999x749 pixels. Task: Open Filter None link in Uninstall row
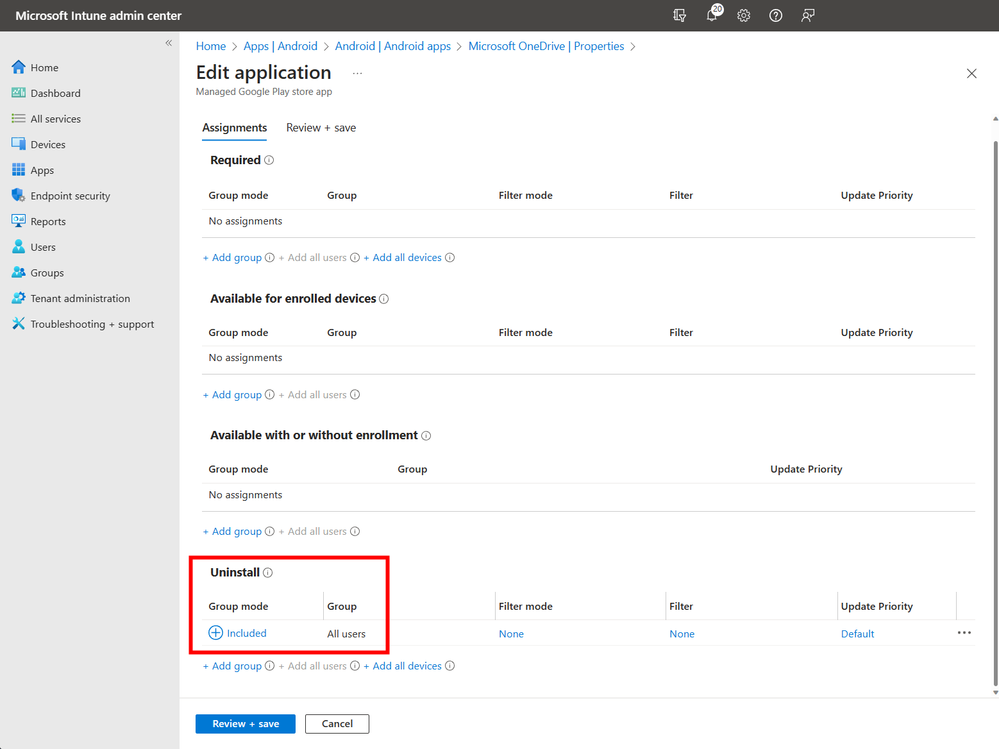tap(682, 634)
